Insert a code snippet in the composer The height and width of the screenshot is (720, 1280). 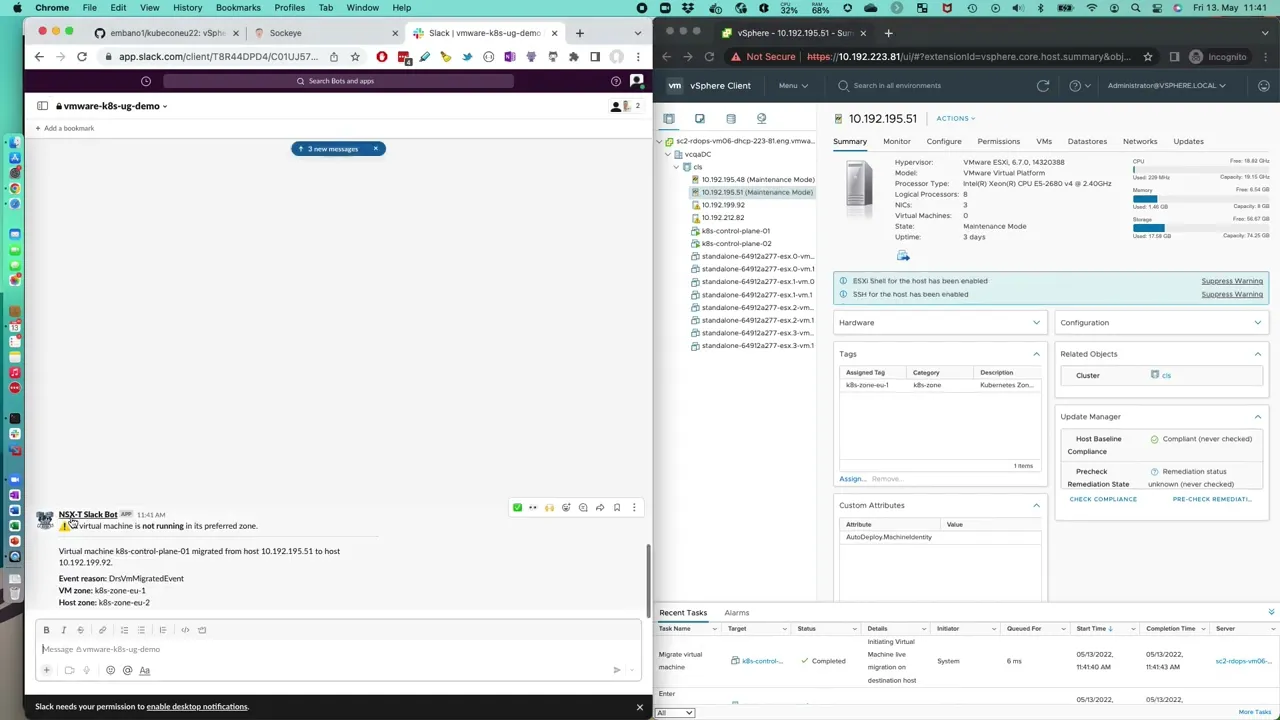pos(185,630)
